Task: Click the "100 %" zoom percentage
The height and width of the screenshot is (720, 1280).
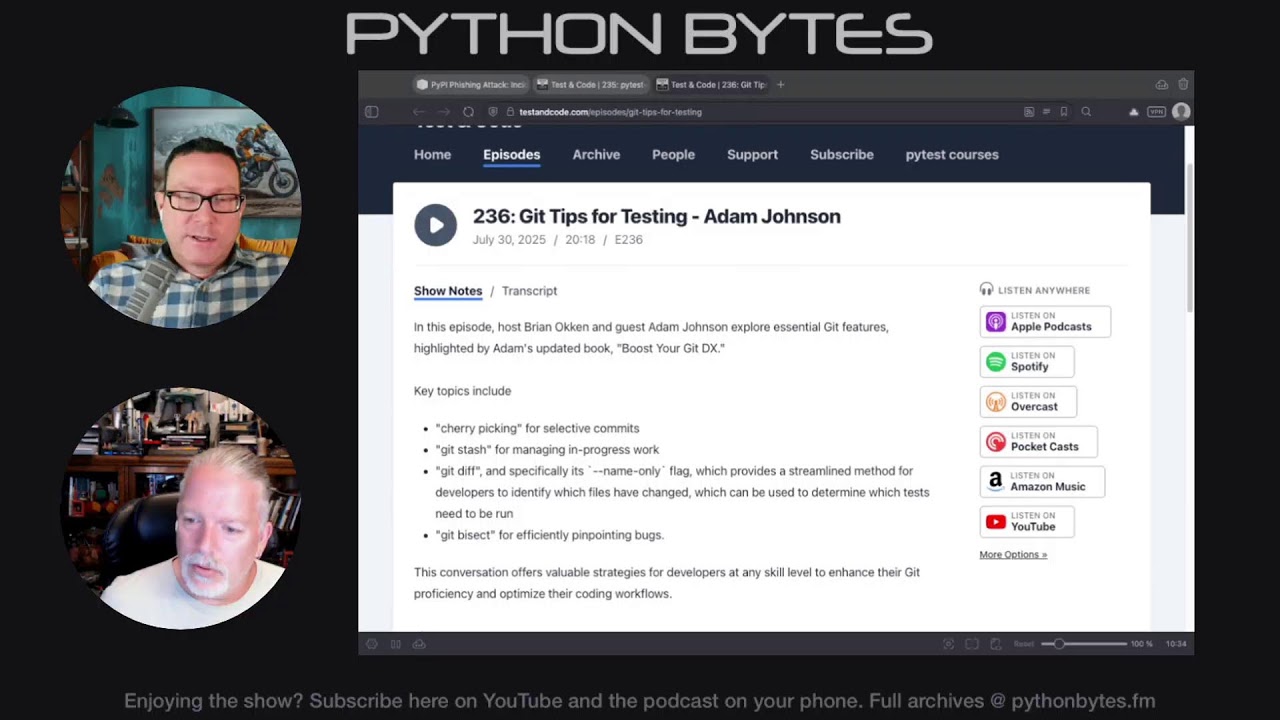Action: [1142, 644]
